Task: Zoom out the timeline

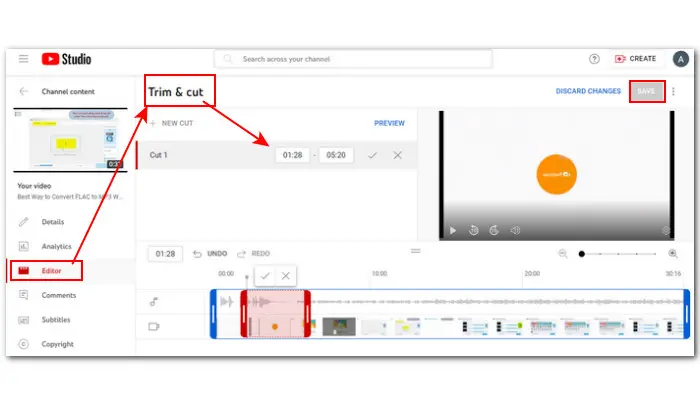Action: pyautogui.click(x=563, y=254)
